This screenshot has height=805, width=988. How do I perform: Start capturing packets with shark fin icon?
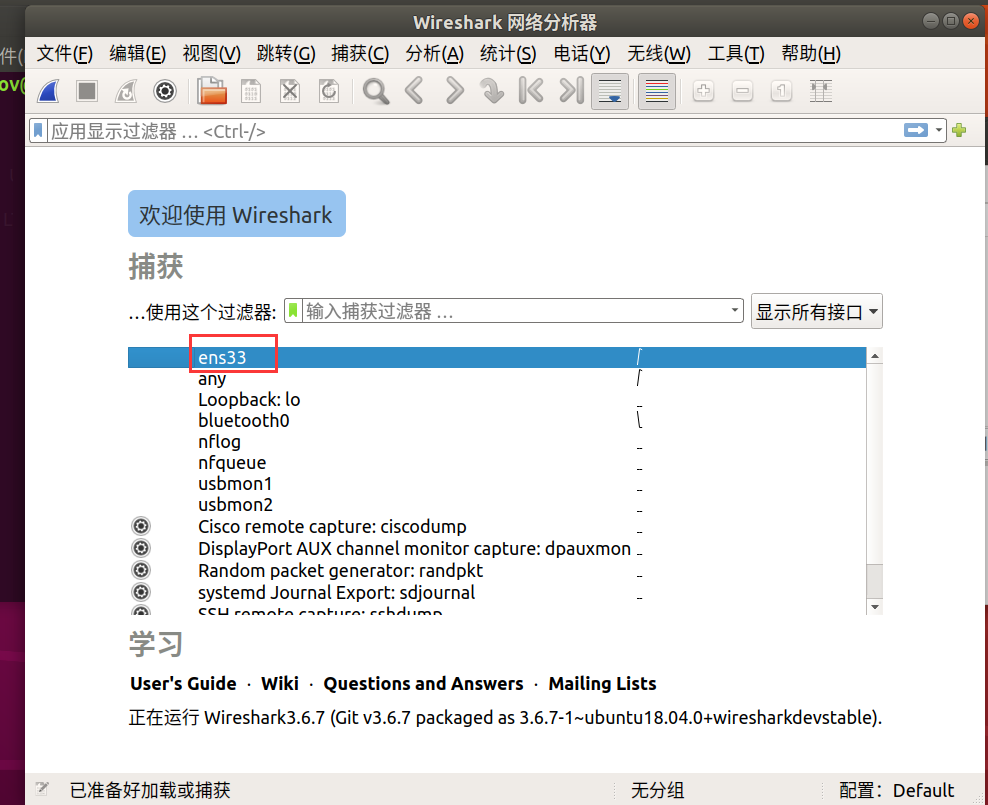pyautogui.click(x=49, y=91)
